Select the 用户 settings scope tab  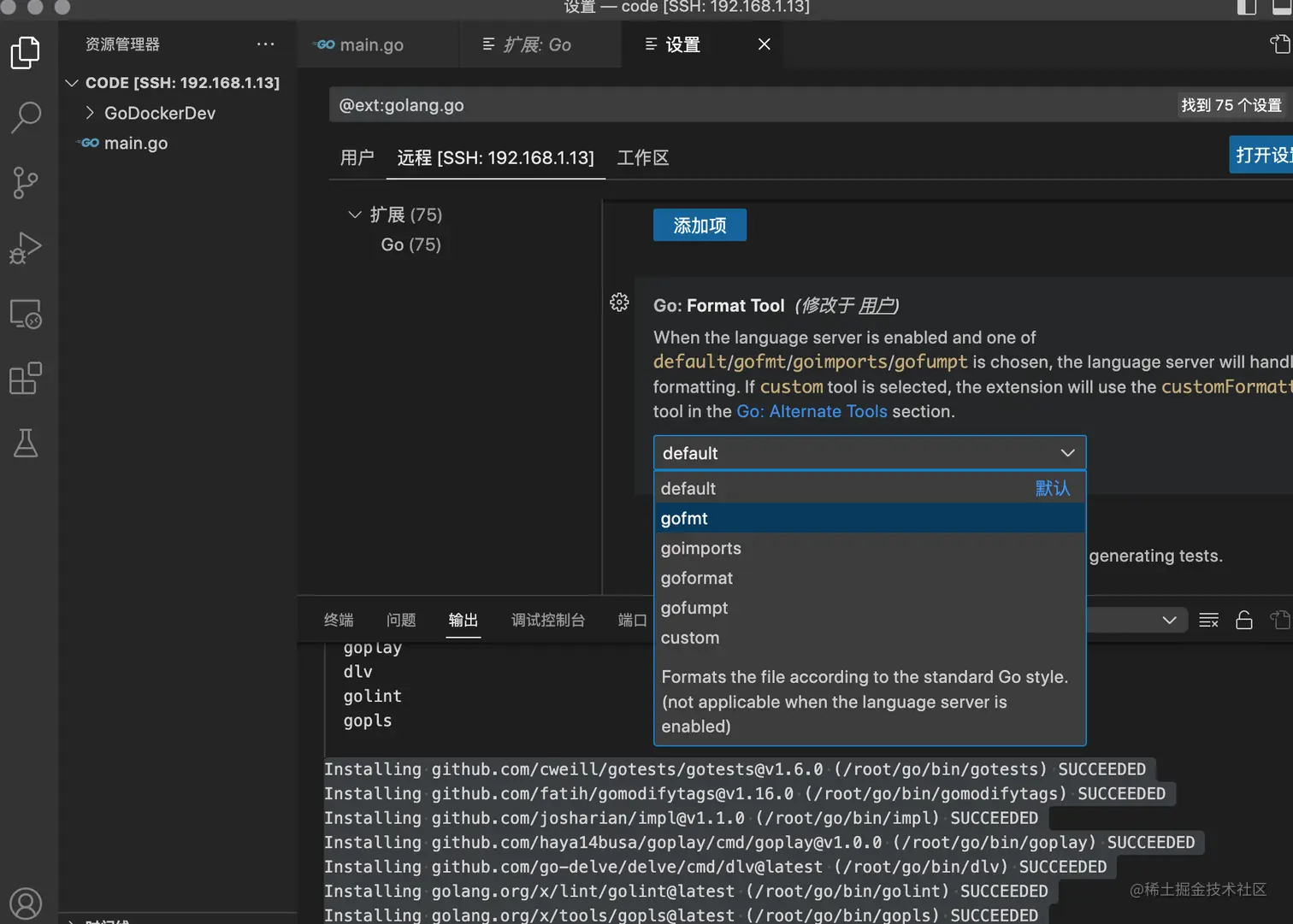pyautogui.click(x=357, y=157)
